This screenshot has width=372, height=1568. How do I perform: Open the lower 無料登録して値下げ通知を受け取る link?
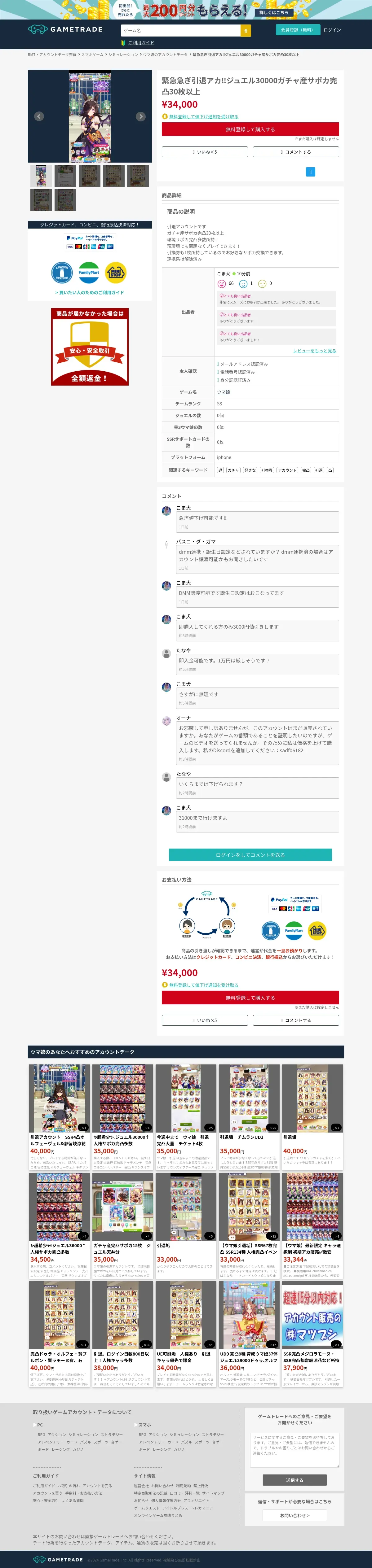[203, 985]
